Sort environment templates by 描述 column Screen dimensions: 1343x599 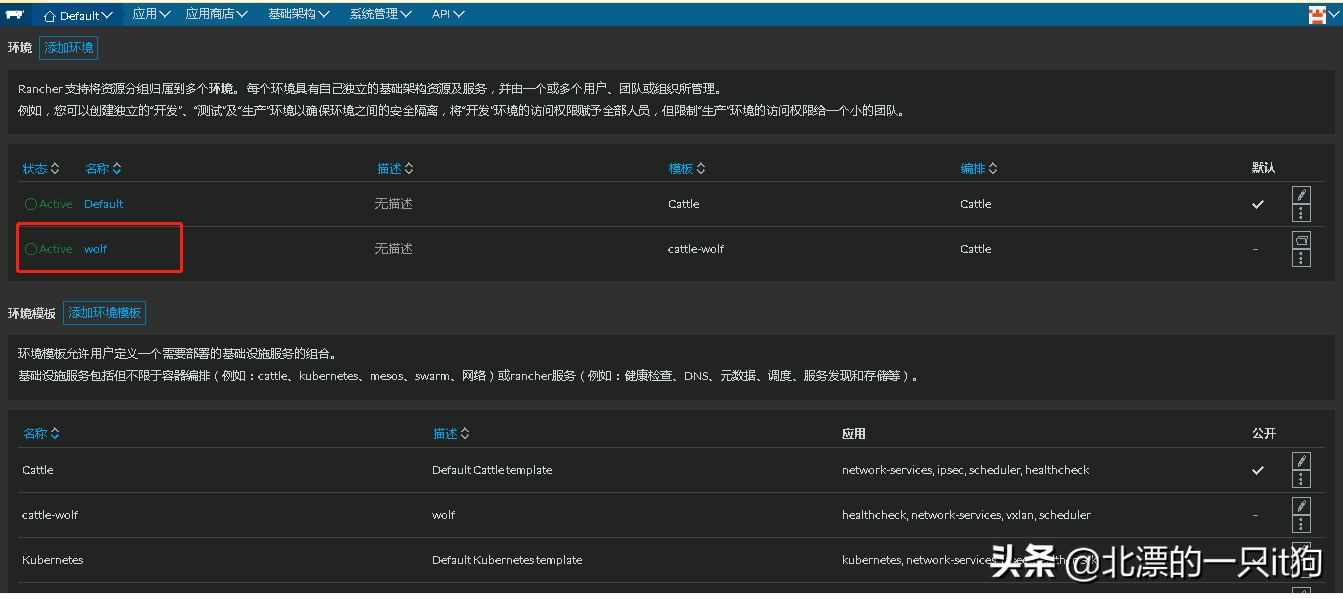click(451, 434)
